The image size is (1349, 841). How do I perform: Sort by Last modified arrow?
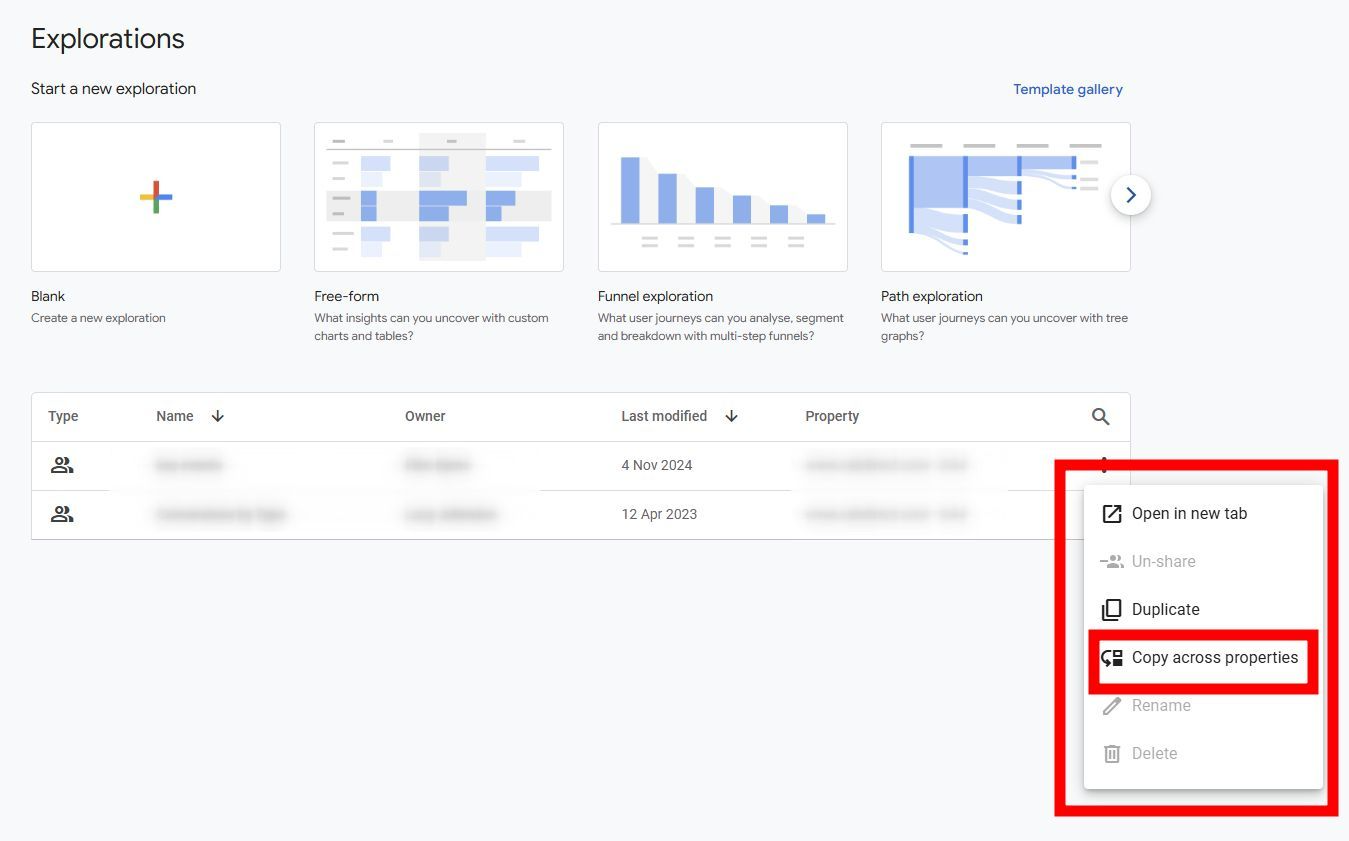coord(732,416)
